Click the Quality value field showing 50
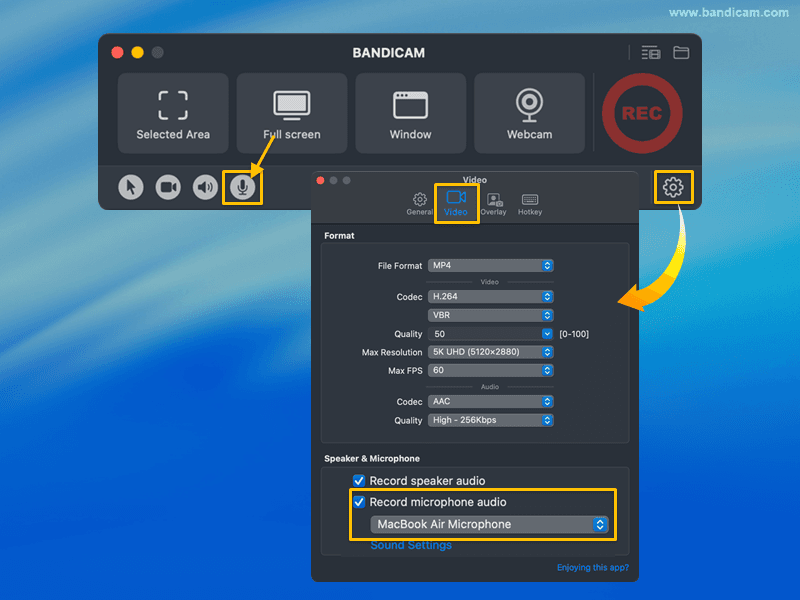This screenshot has width=800, height=600. 483,334
